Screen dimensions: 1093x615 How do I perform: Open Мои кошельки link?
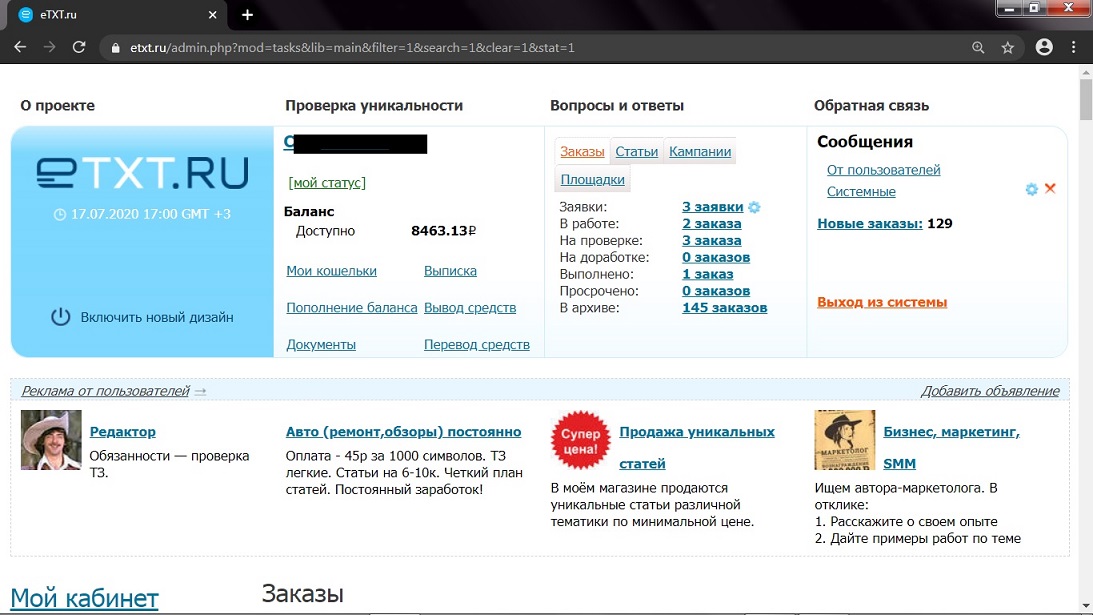pos(331,271)
